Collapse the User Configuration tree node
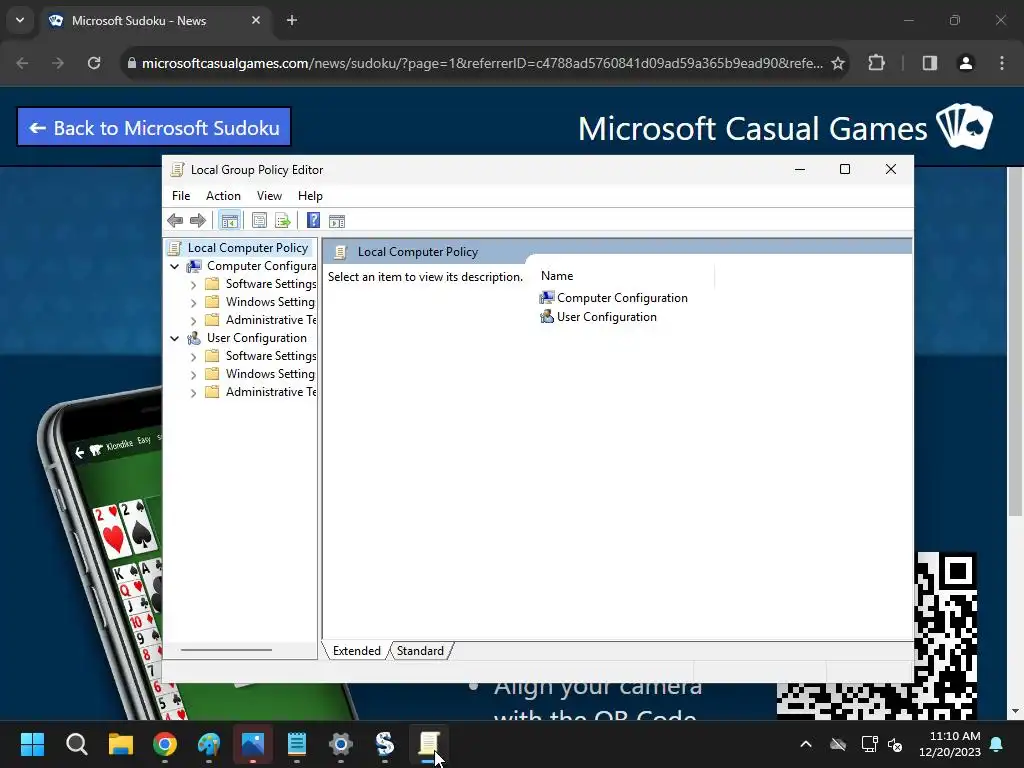 click(174, 338)
